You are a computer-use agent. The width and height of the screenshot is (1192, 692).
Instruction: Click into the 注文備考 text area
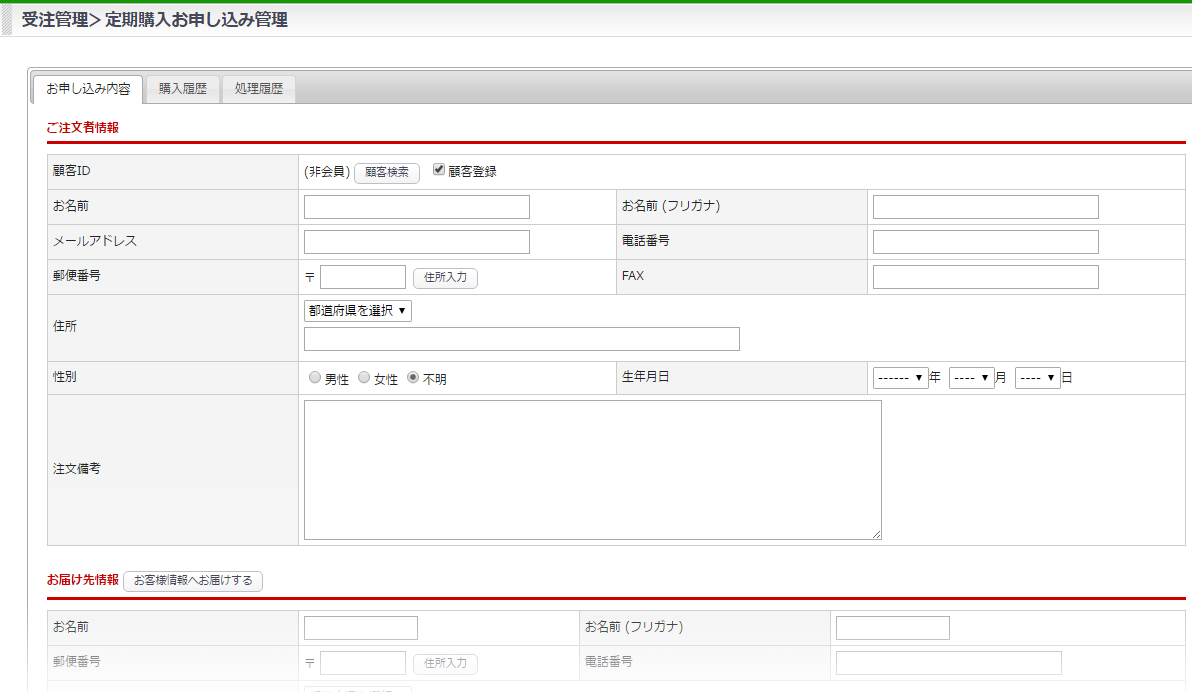coord(592,470)
